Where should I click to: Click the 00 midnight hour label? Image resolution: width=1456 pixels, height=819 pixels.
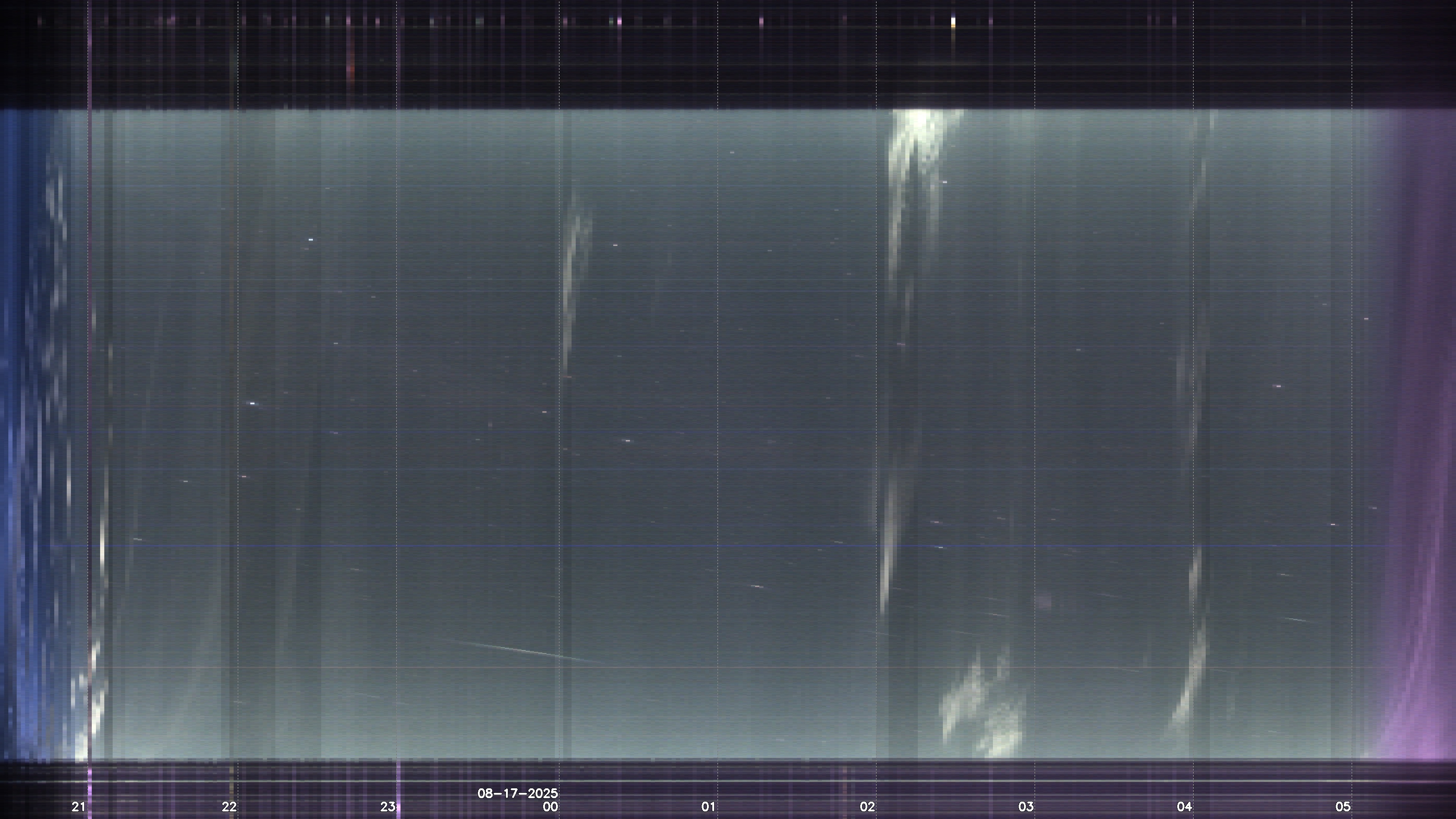click(550, 807)
